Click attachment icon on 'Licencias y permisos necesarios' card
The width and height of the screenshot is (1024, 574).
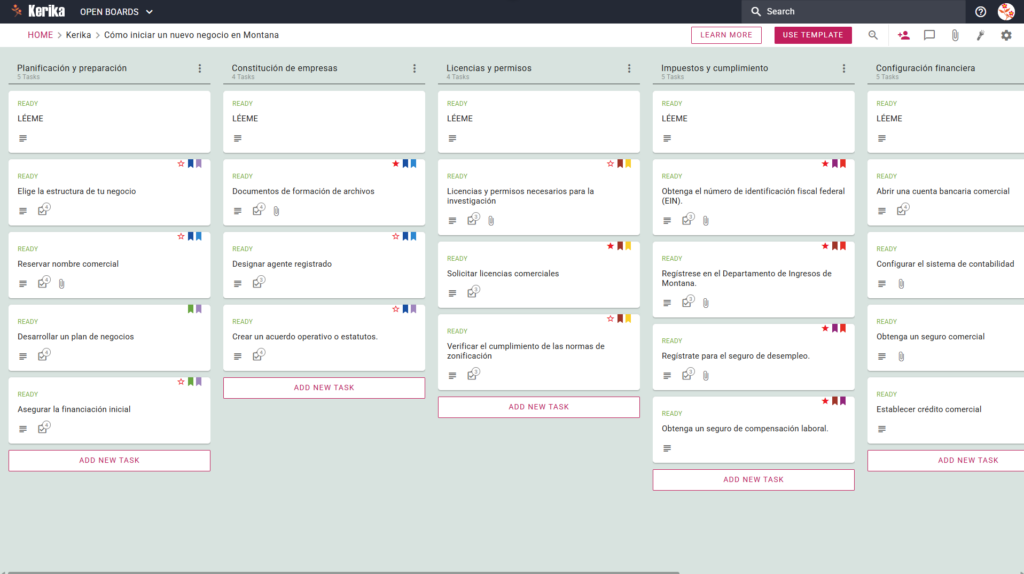coord(491,221)
